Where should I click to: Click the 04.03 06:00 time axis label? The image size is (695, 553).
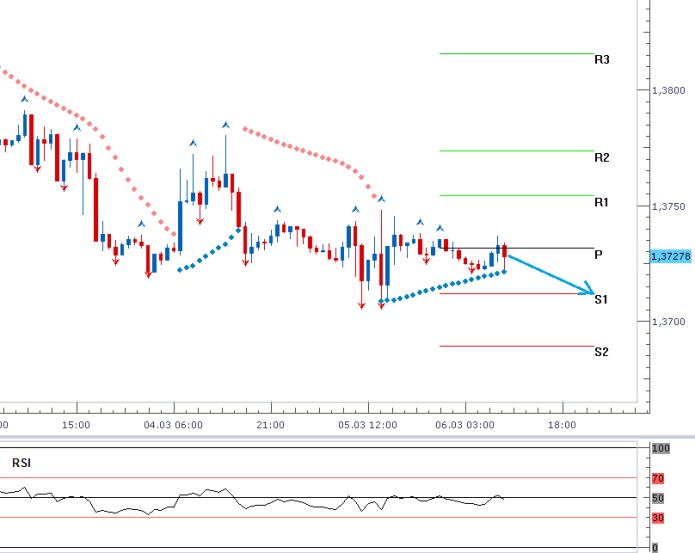173,425
